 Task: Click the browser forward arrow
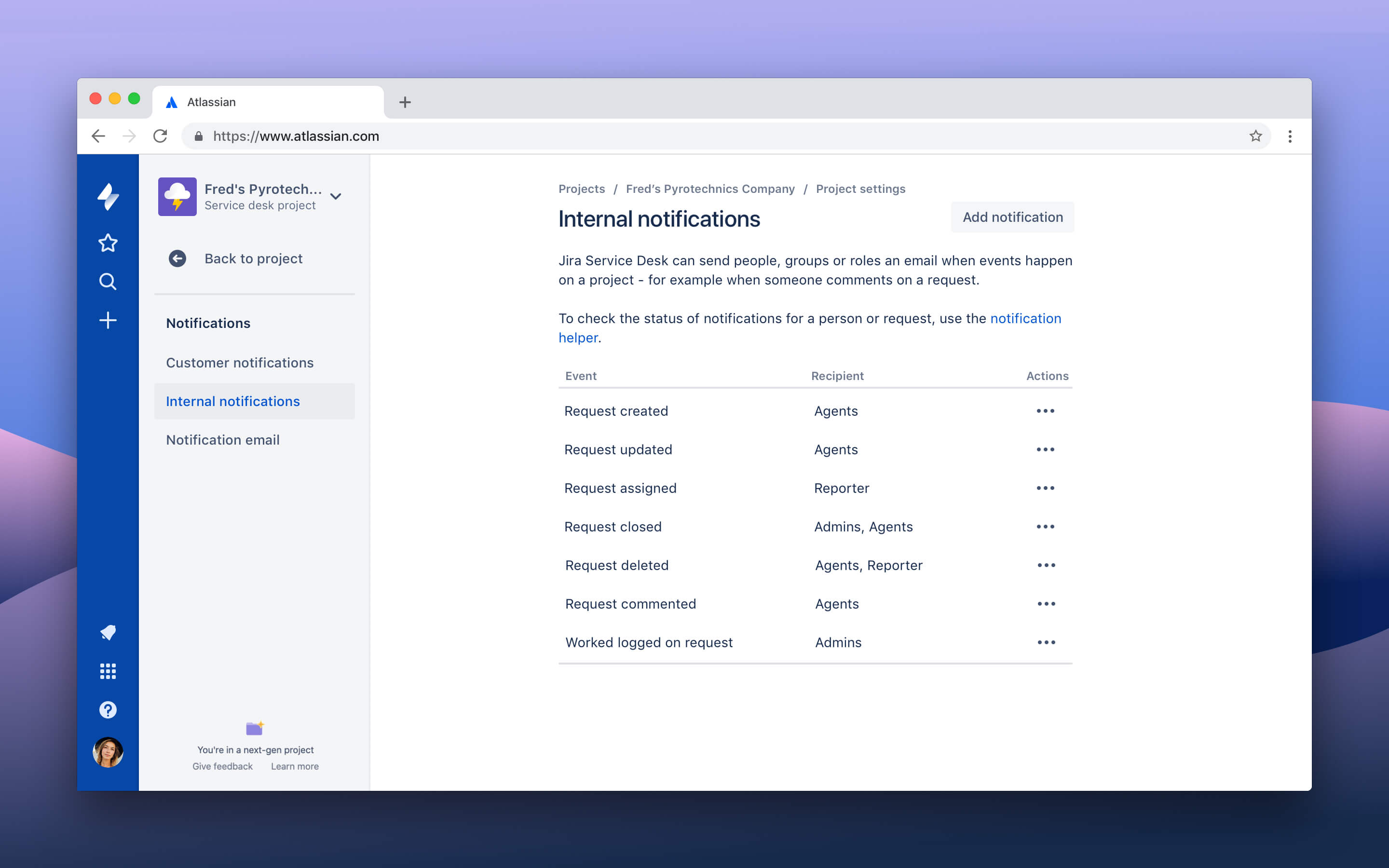[129, 136]
